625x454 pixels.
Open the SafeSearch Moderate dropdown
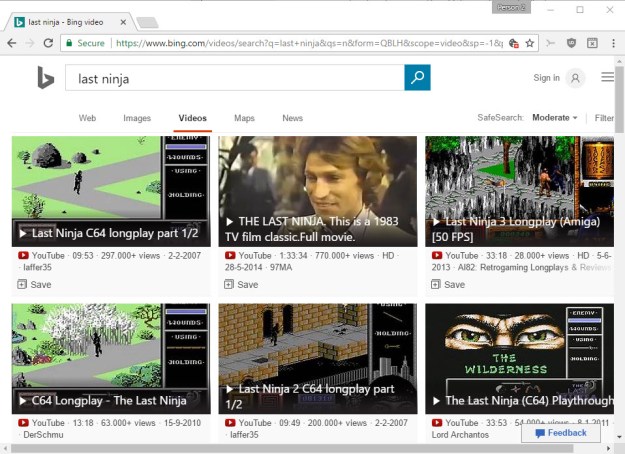coord(554,118)
